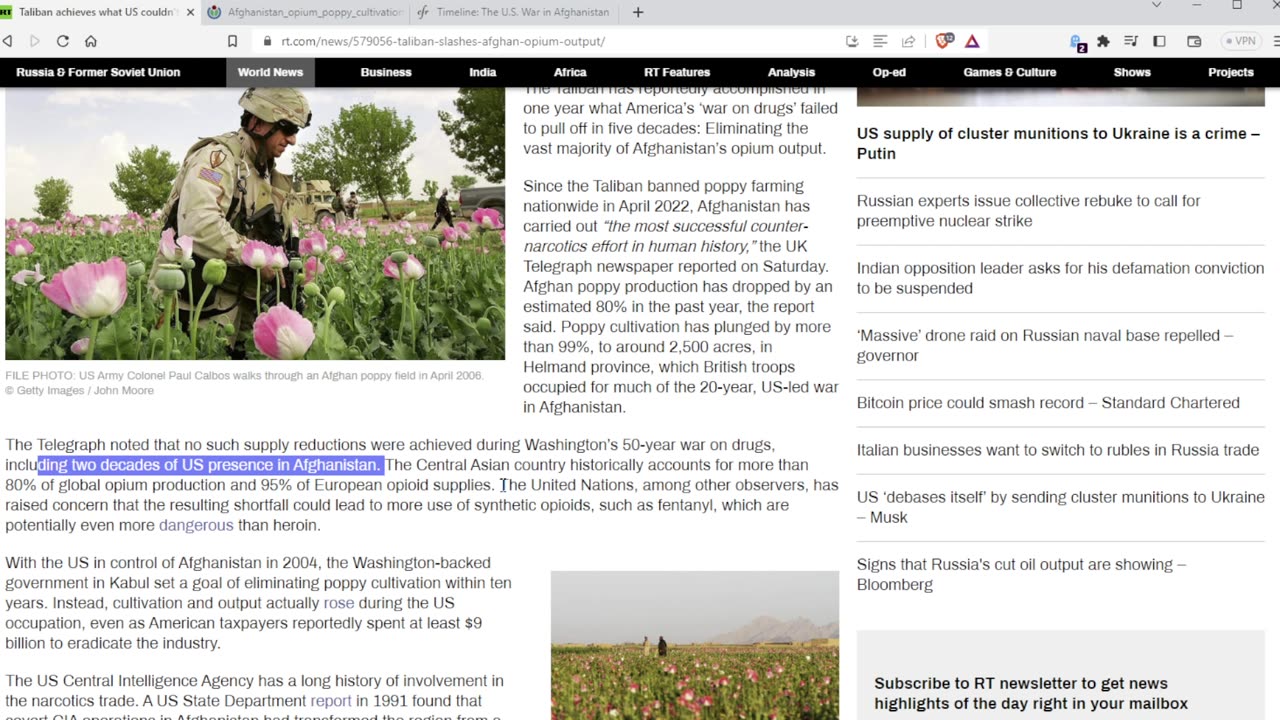Open Russian experts preemptive nuclear strike story
Screen dimensions: 1280x720
pos(1028,211)
